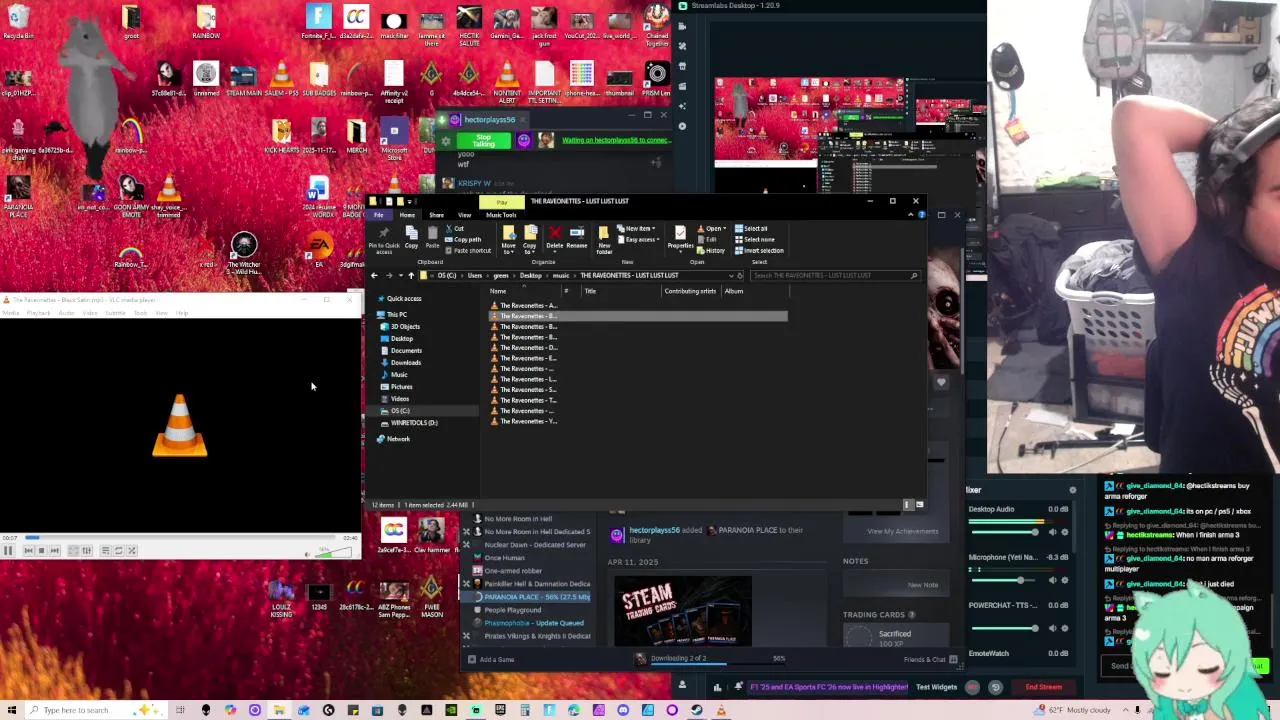This screenshot has height=720, width=1280.
Task: Click the Explorer search field
Action: point(834,276)
